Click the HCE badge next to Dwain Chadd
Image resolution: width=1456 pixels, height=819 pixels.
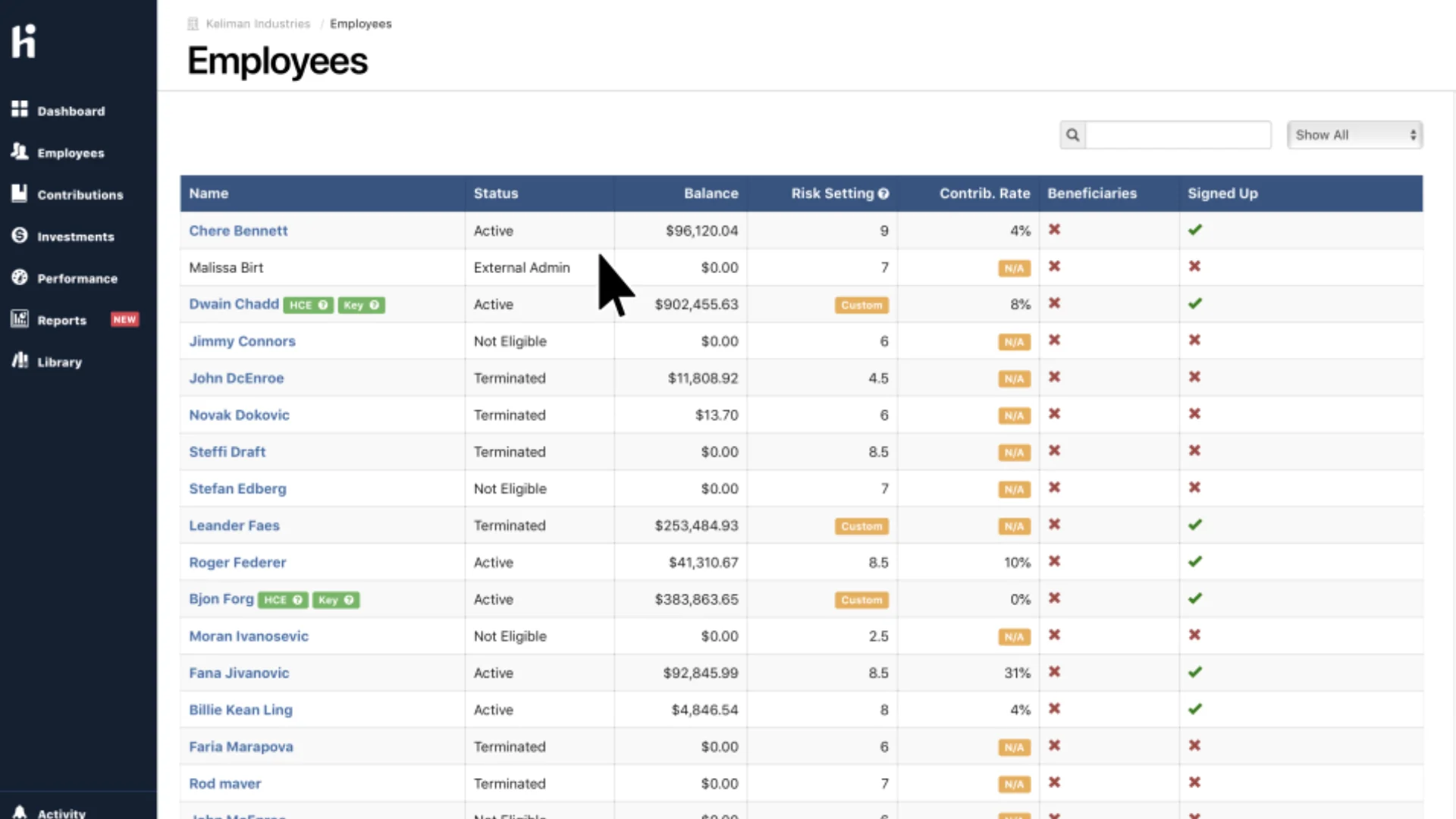pyautogui.click(x=309, y=305)
